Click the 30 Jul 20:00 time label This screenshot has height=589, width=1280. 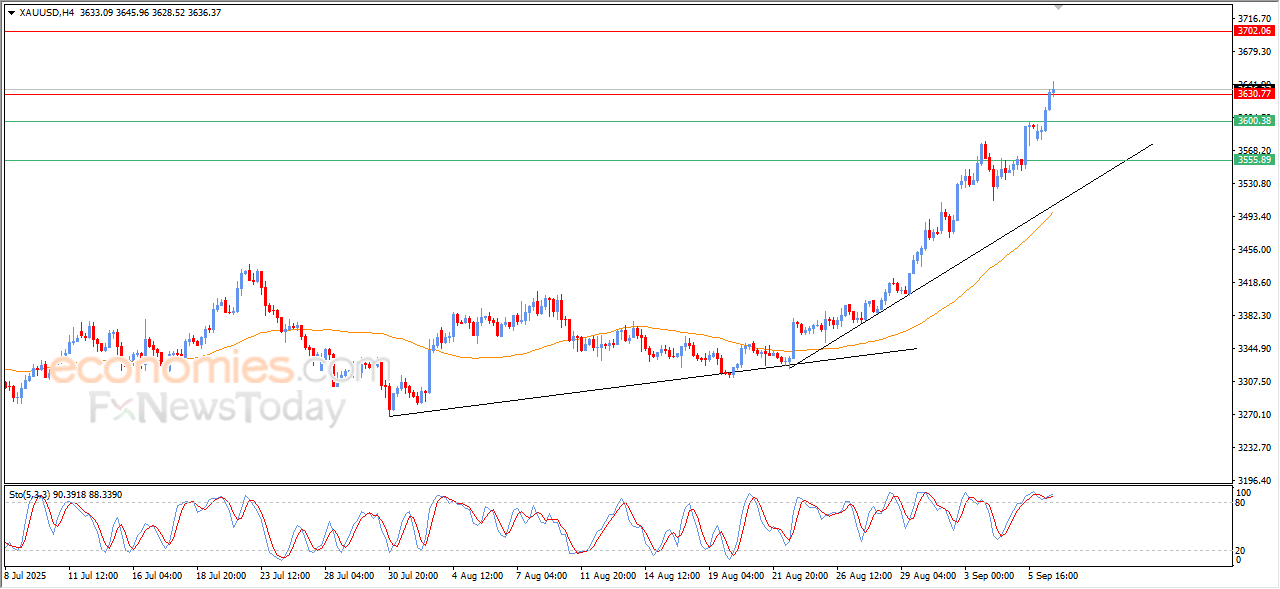[x=413, y=576]
